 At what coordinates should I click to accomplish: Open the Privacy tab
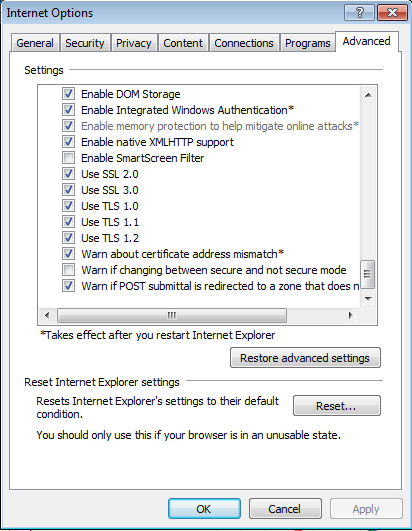point(134,43)
